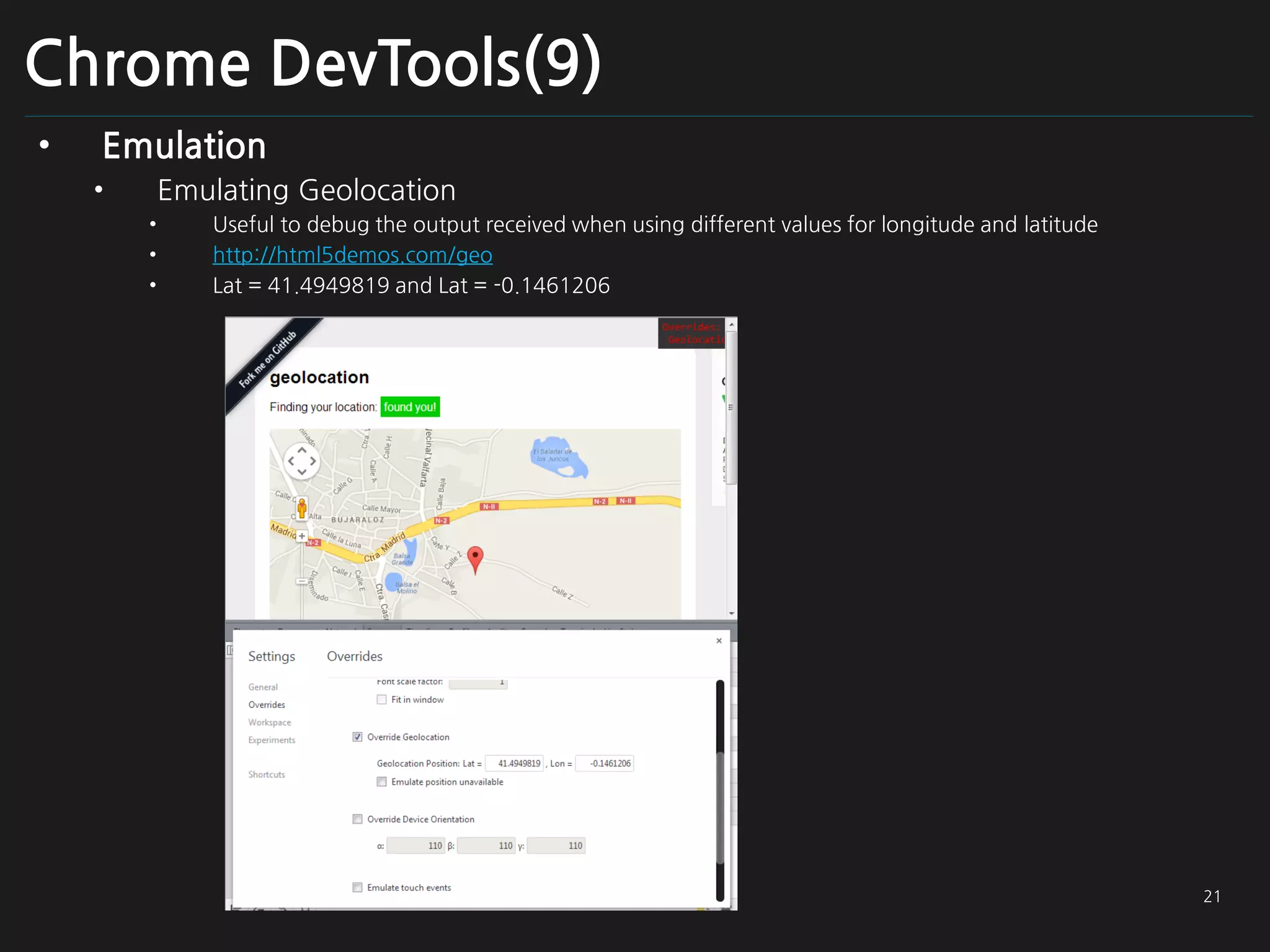Click the map pan control arrows

tap(302, 461)
